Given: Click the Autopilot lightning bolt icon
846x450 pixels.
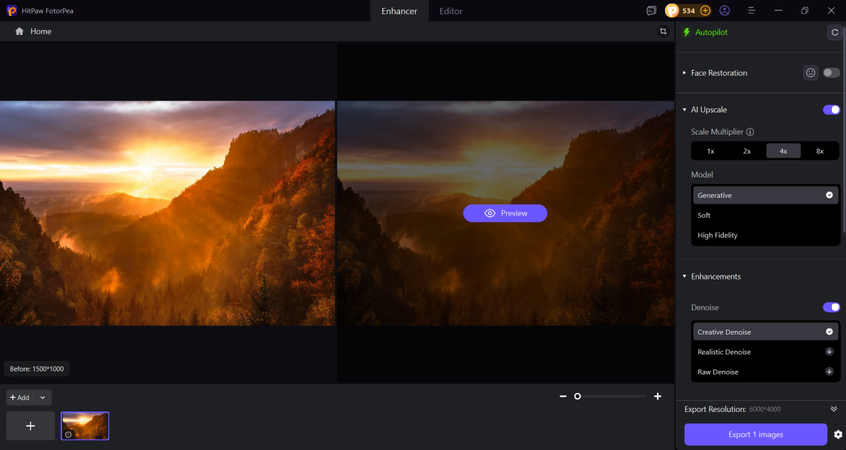Looking at the screenshot, I should [687, 32].
